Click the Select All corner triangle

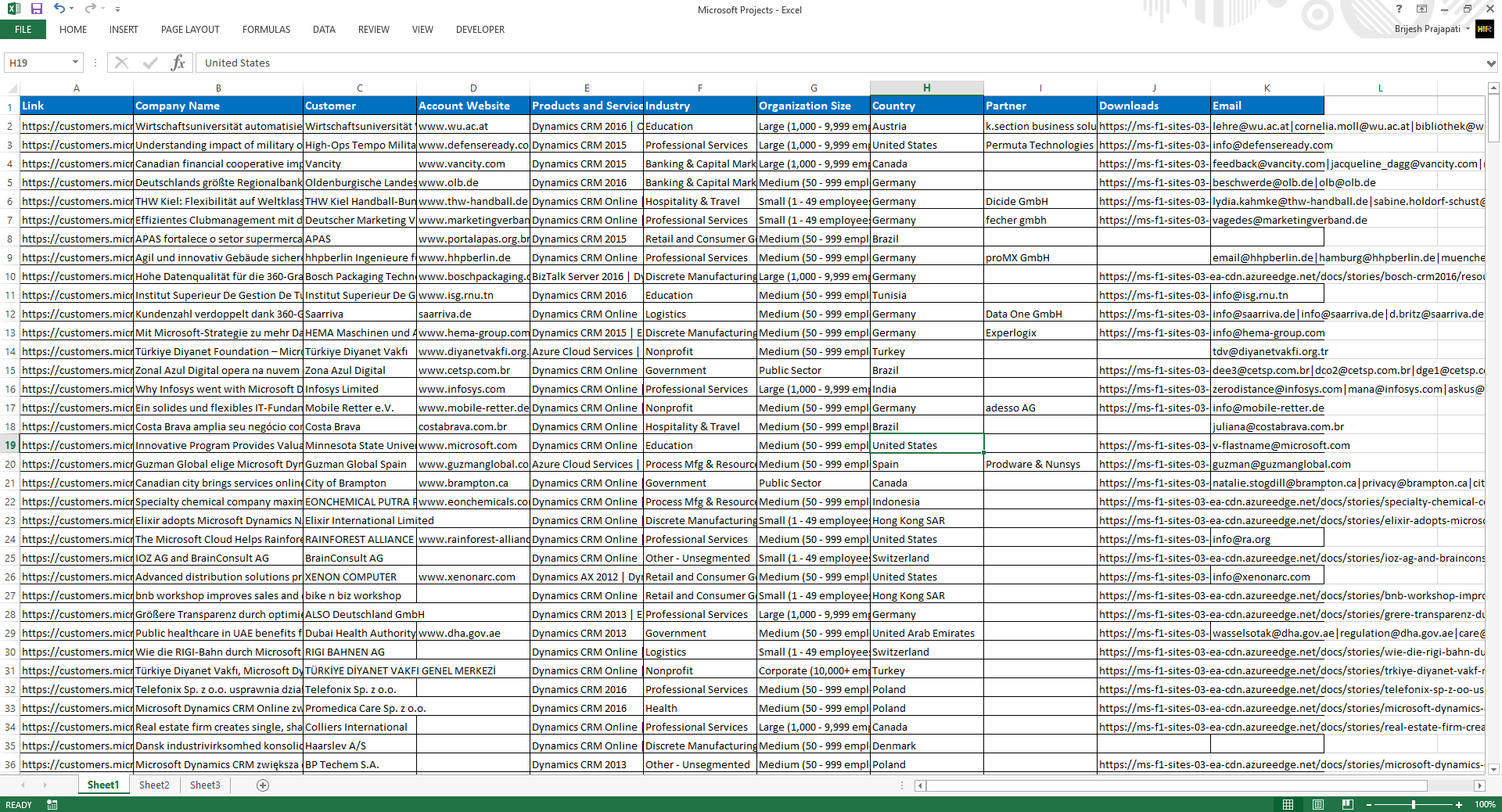point(10,88)
